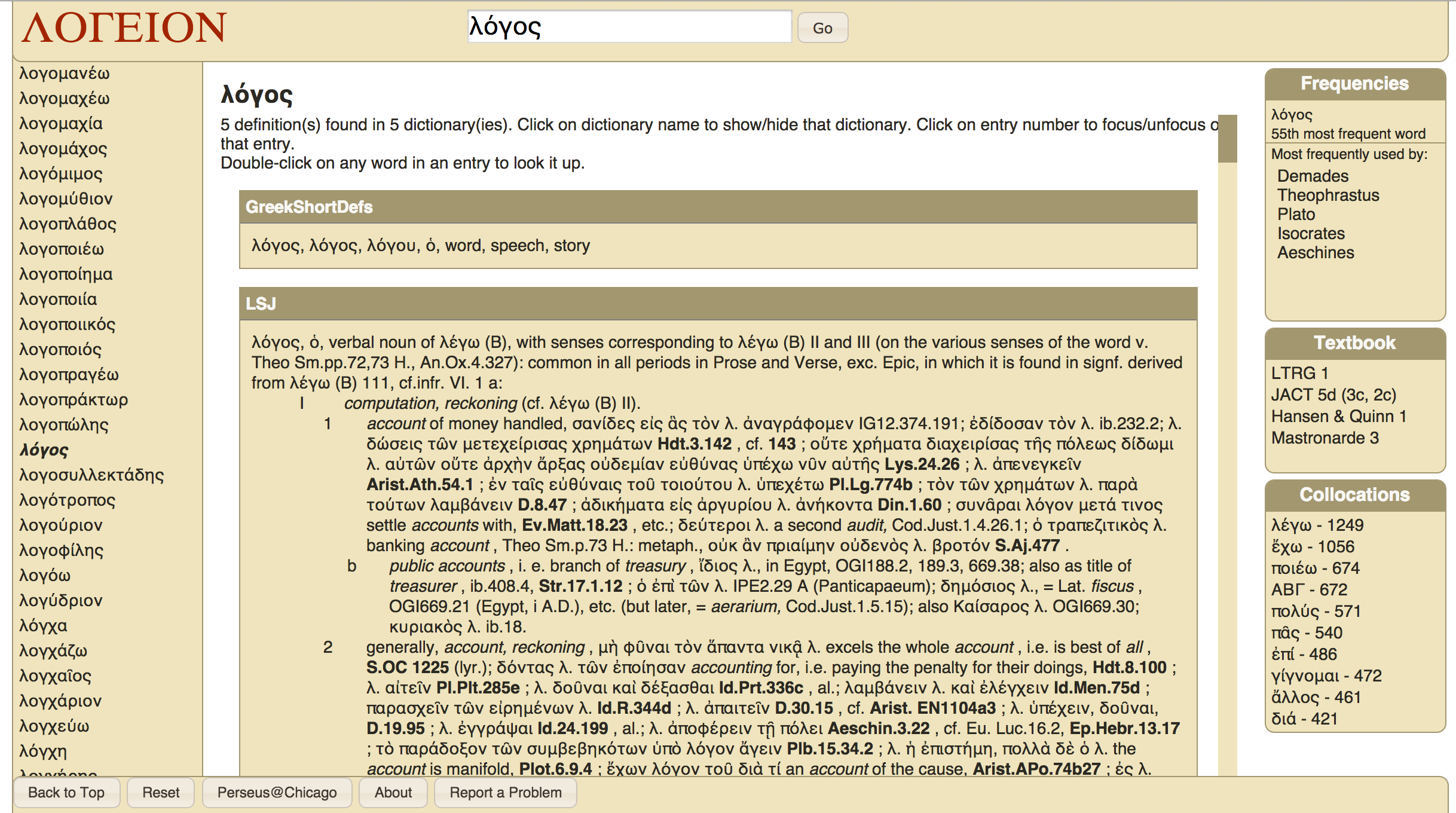The width and height of the screenshot is (1456, 813).
Task: Open citation Hdt.3.142 in LSJ entry
Action: coord(694,444)
